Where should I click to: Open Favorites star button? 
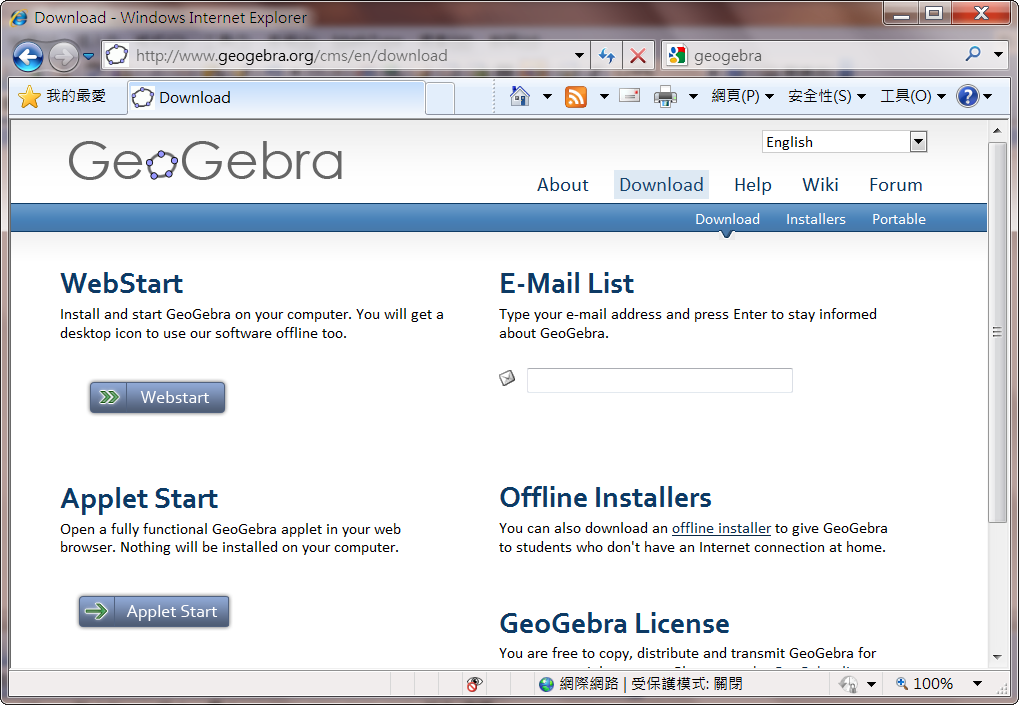[63, 97]
